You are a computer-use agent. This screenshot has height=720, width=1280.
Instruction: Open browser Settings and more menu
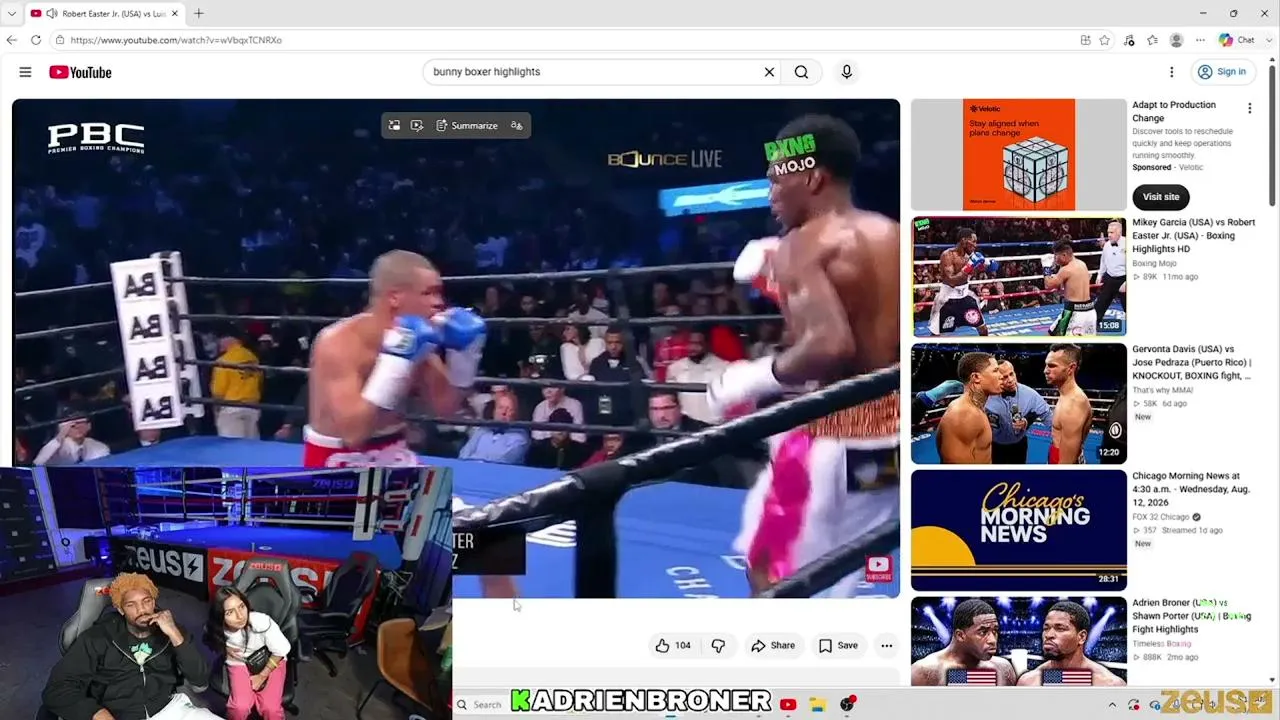(1200, 40)
